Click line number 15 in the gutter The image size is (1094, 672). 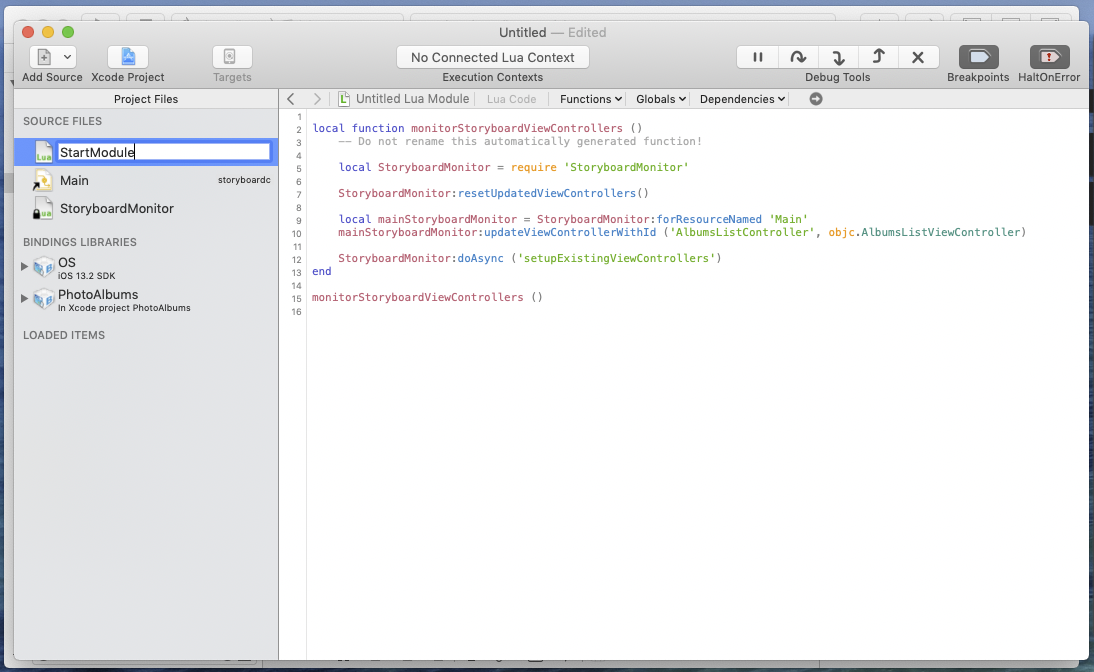pos(297,299)
